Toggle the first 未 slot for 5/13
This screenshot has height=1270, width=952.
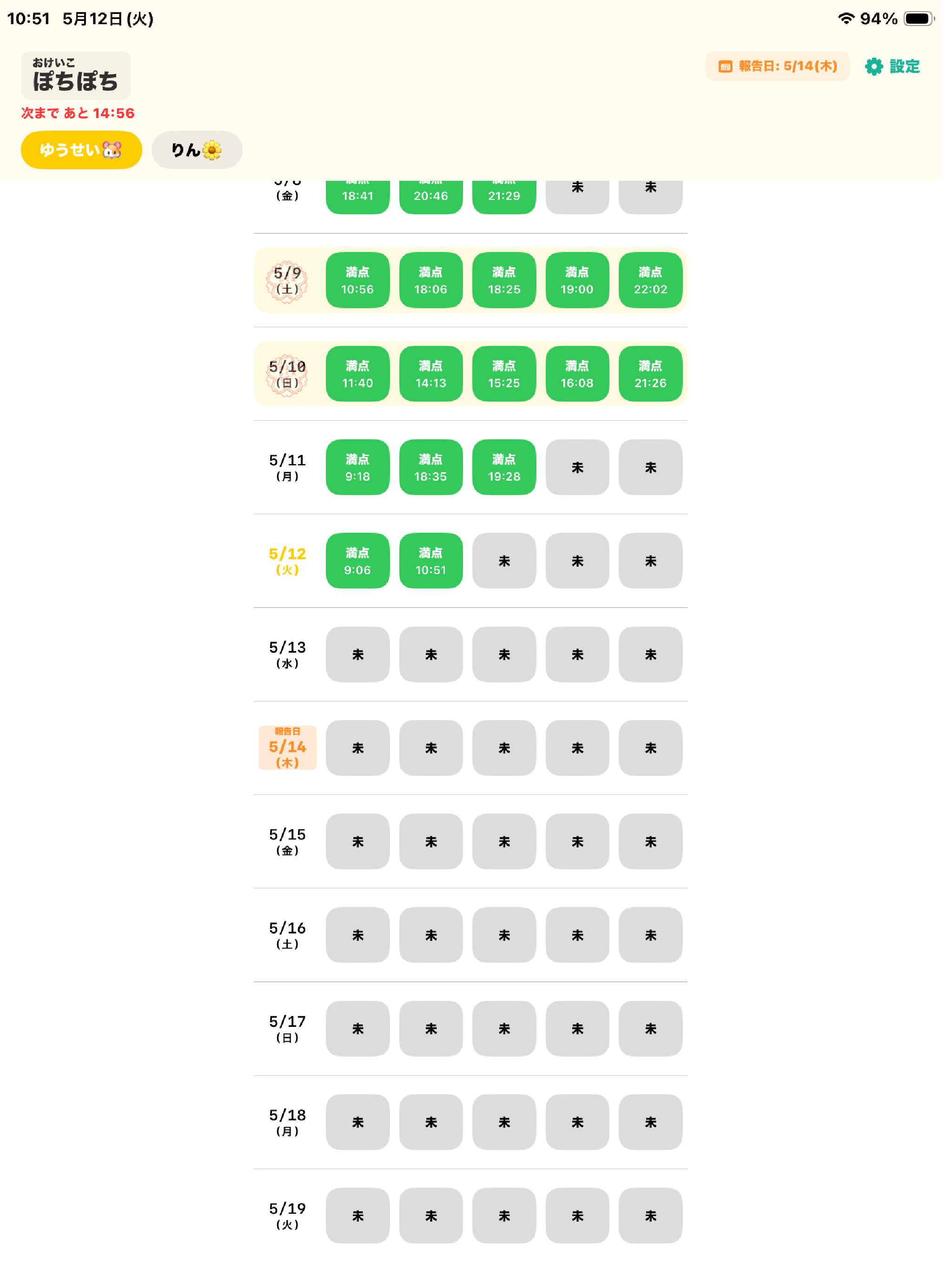pos(358,655)
